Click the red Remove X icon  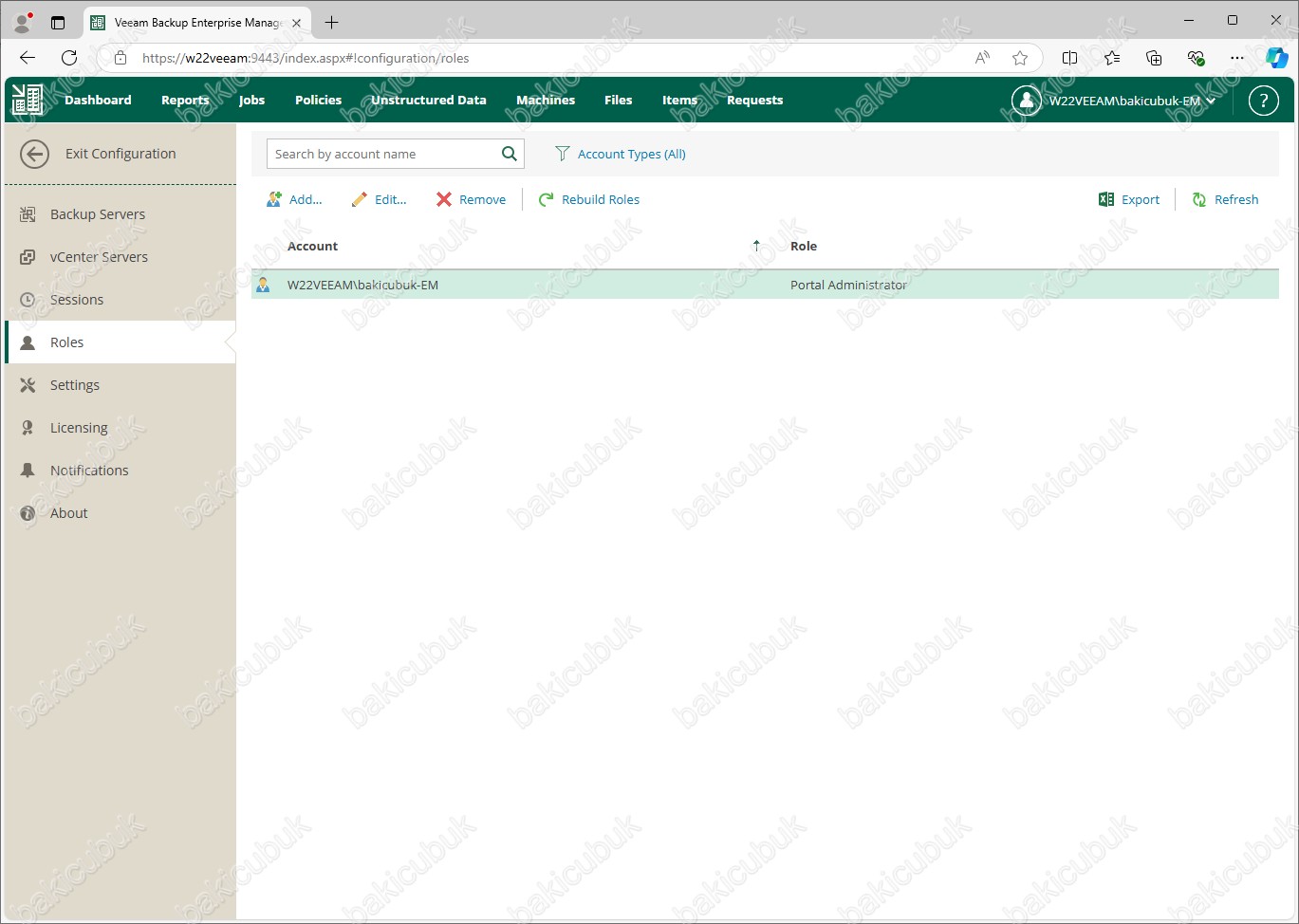click(444, 199)
